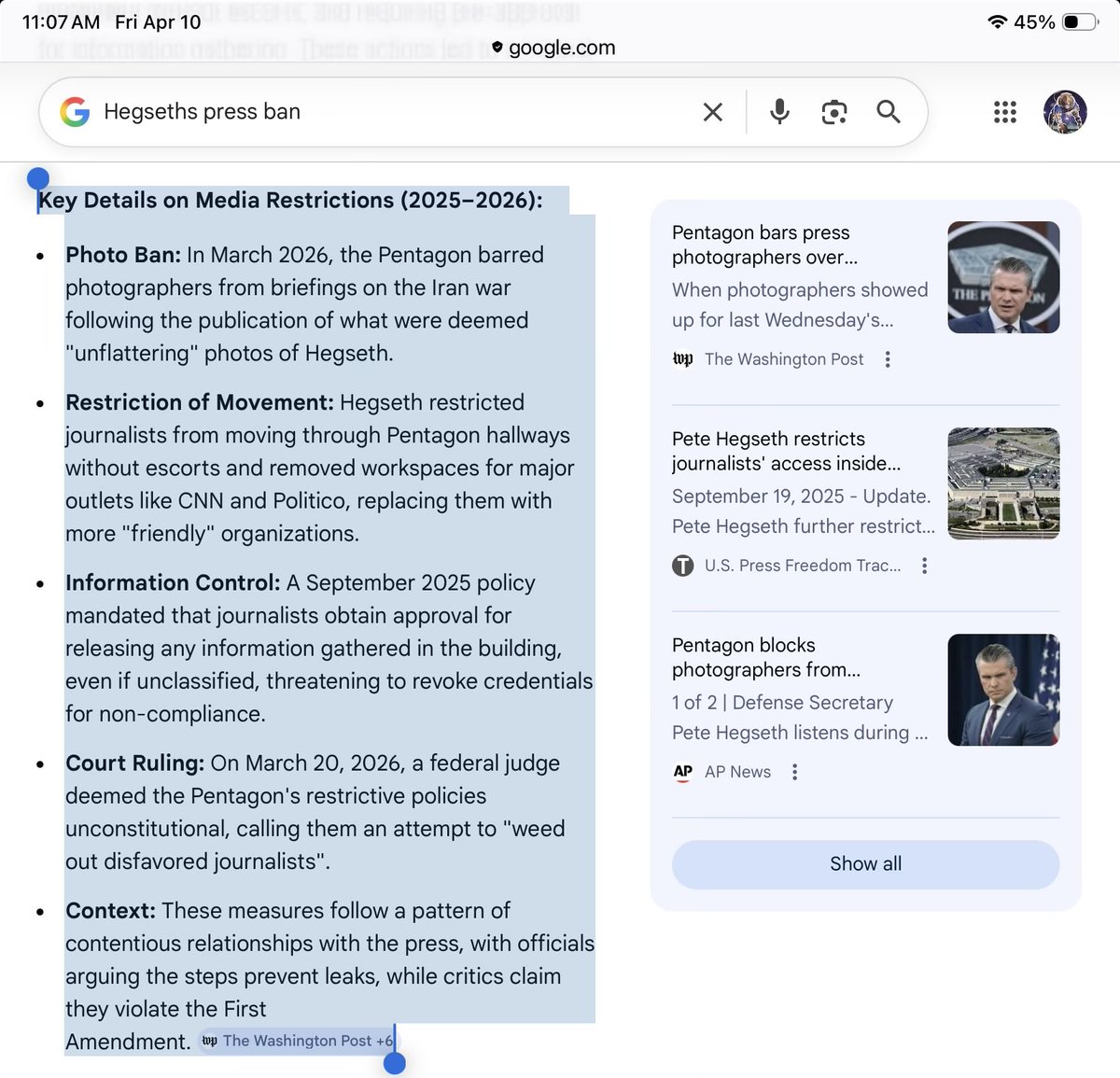Click the Washington Post favicon in the source card
The image size is (1120, 1078).
(683, 359)
